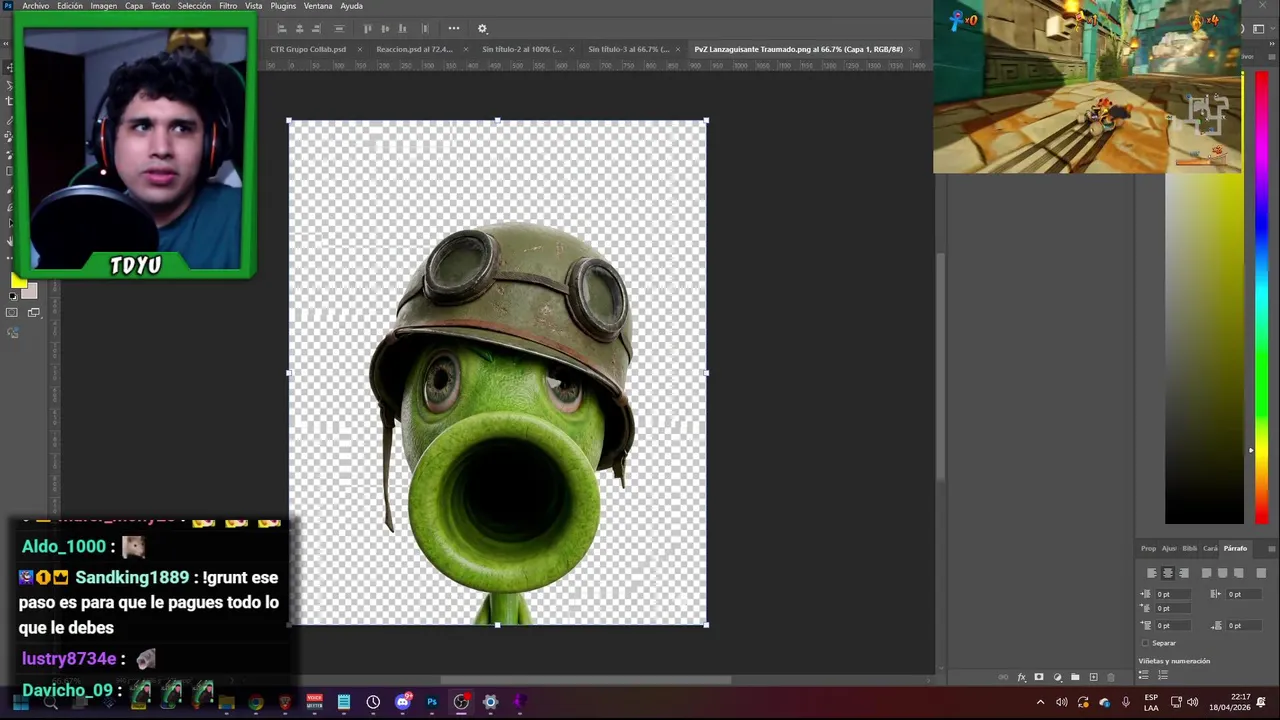
Task: Justify paragraph with last line left
Action: [x=1206, y=573]
